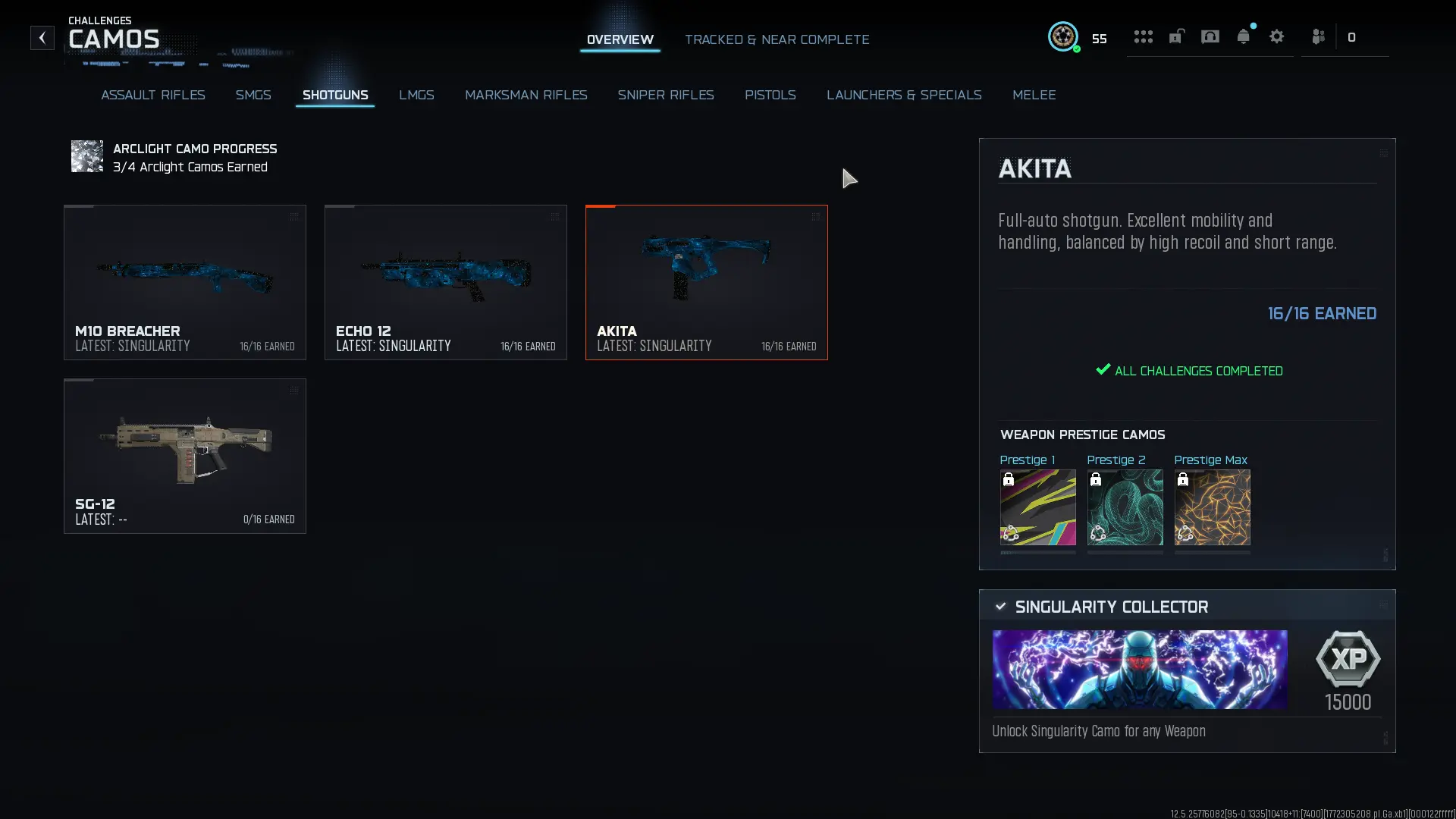Select the Sniper Rifles category tab

click(666, 95)
